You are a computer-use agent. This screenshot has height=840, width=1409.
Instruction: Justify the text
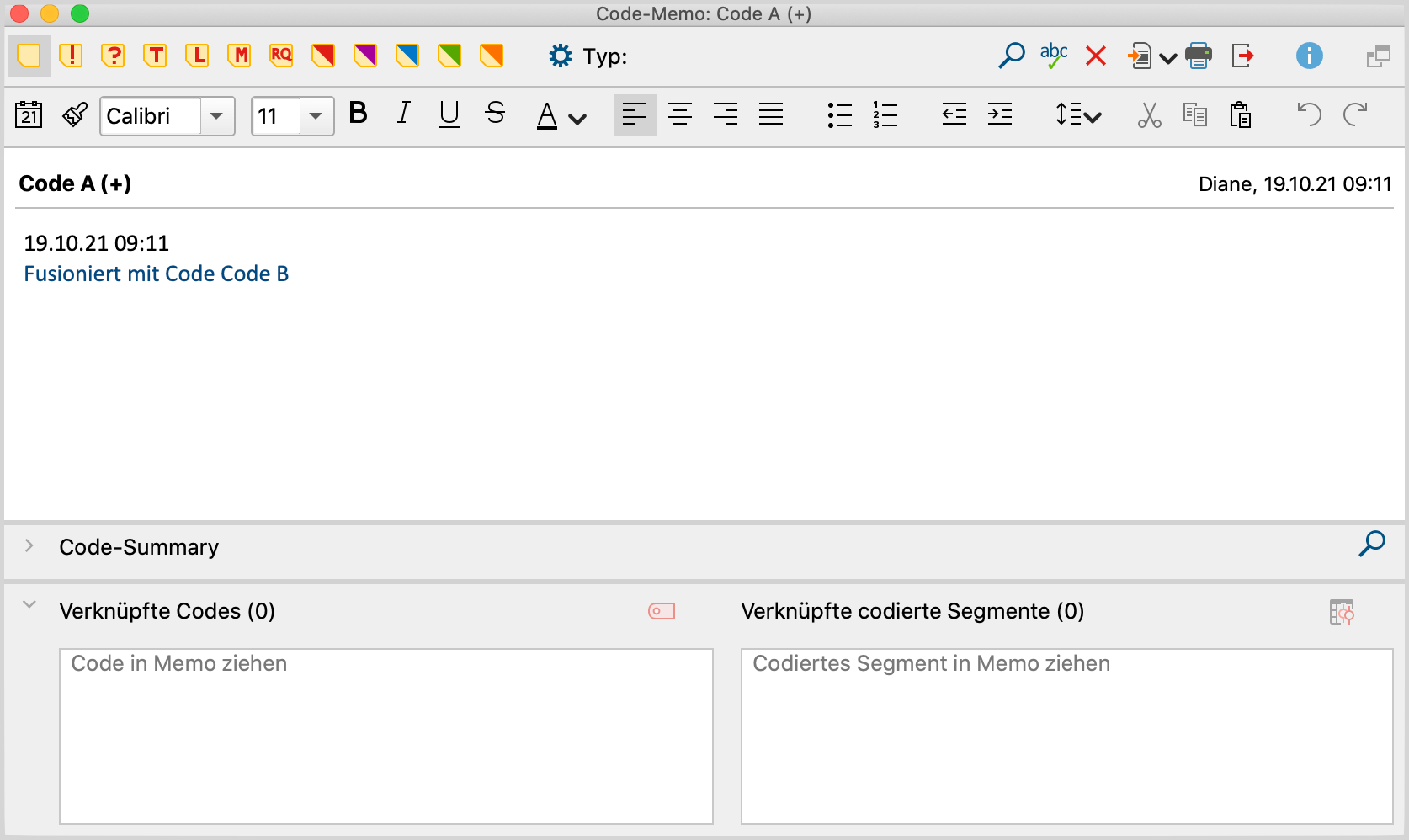click(771, 114)
